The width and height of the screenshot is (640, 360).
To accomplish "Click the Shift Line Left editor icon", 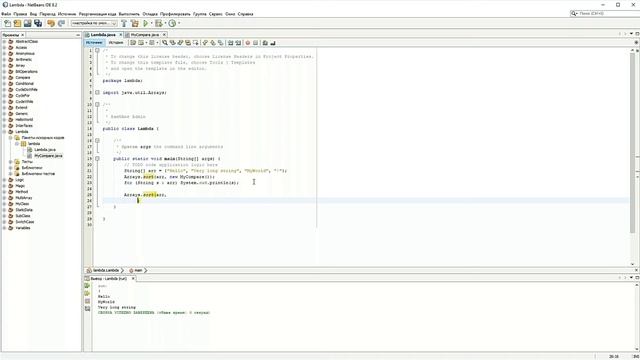I will point(231,42).
